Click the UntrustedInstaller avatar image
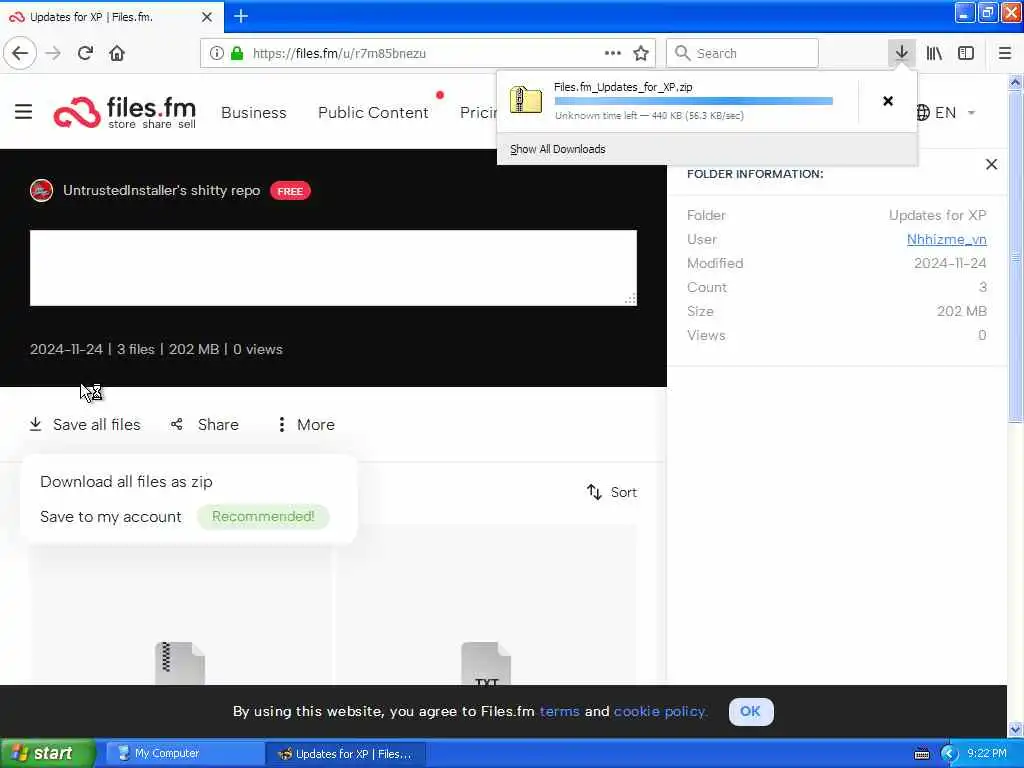 (41, 191)
